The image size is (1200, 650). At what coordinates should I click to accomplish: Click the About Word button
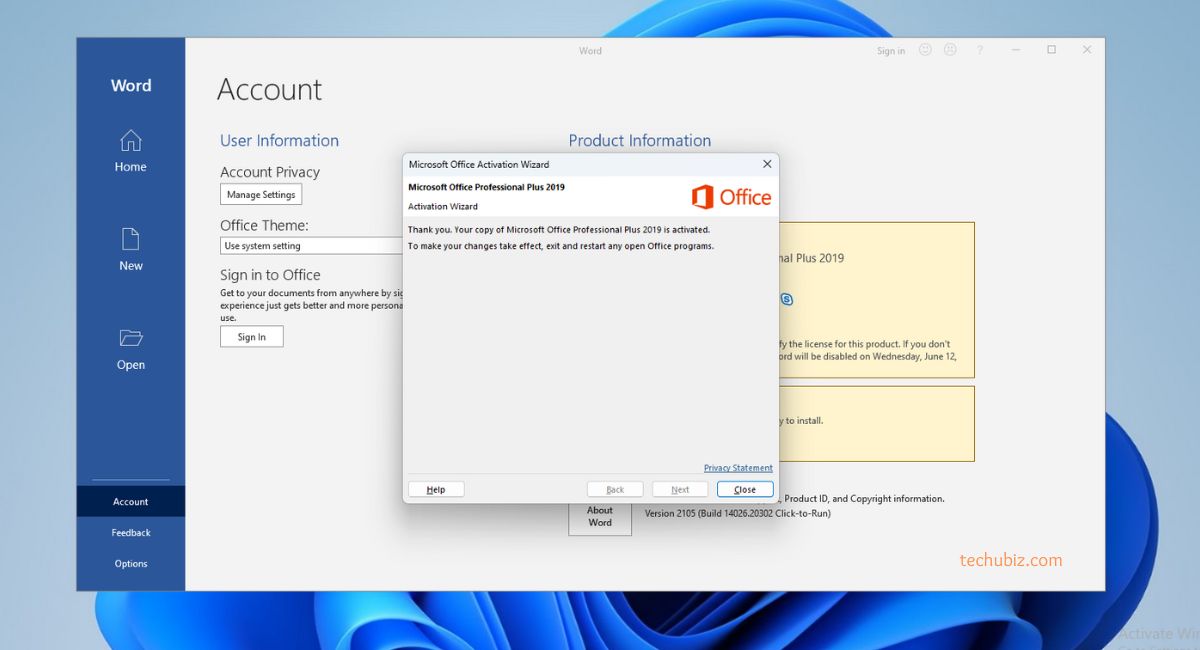click(x=600, y=516)
